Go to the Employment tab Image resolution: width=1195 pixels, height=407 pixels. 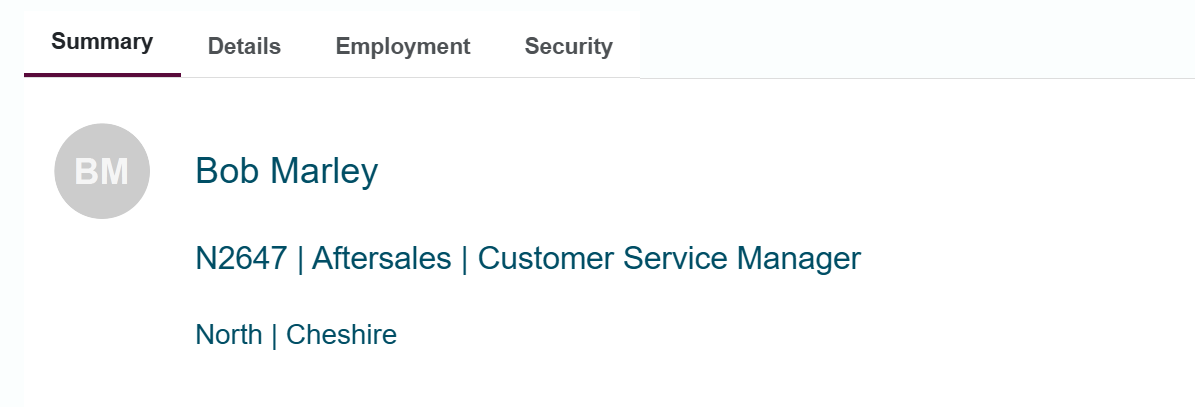click(x=403, y=46)
